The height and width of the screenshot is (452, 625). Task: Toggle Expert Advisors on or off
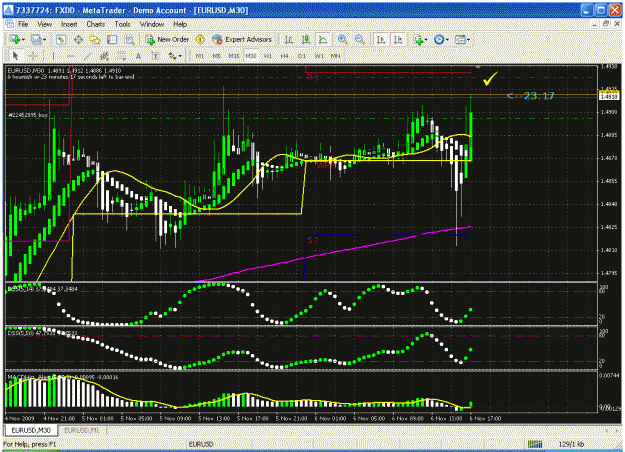242,39
